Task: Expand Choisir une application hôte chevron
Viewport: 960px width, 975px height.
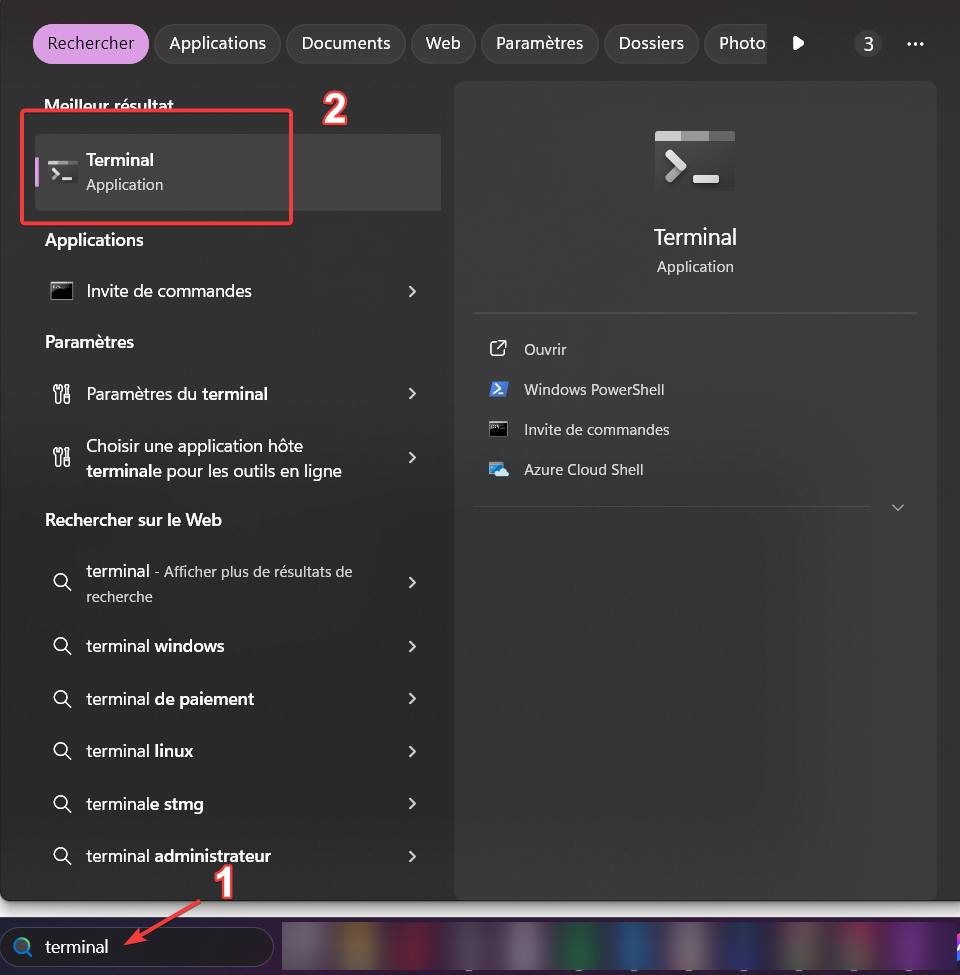Action: point(412,458)
